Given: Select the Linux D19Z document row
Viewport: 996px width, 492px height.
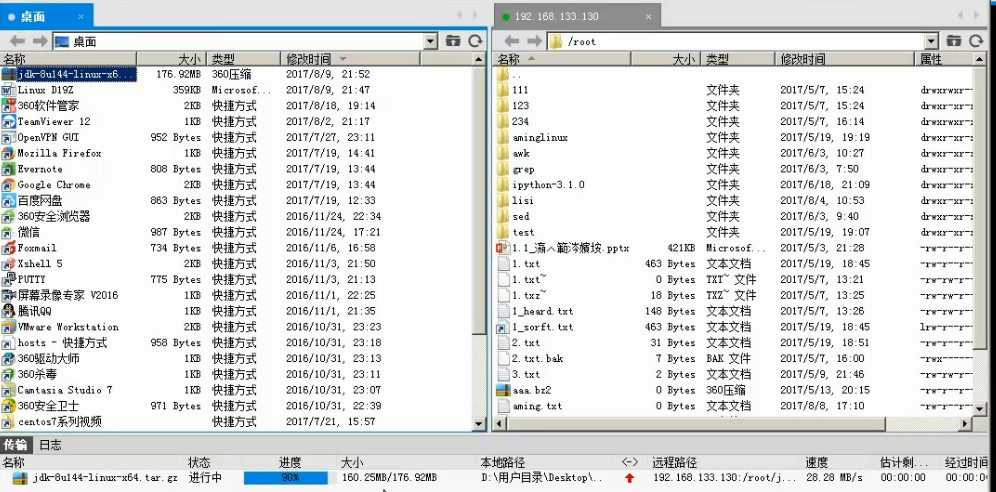Looking at the screenshot, I should click(x=236, y=90).
